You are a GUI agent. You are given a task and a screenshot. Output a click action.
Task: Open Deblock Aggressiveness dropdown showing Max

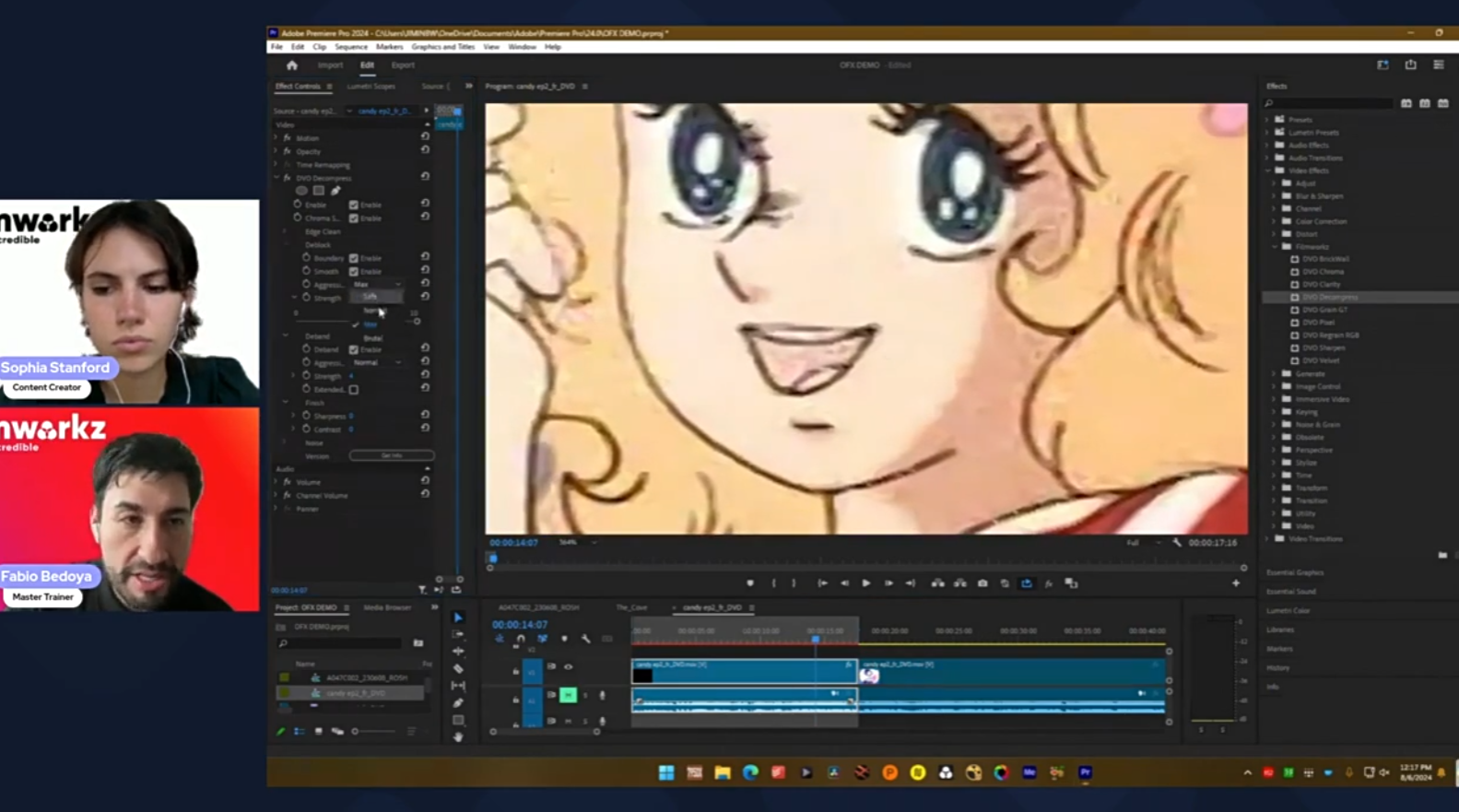pyautogui.click(x=378, y=285)
